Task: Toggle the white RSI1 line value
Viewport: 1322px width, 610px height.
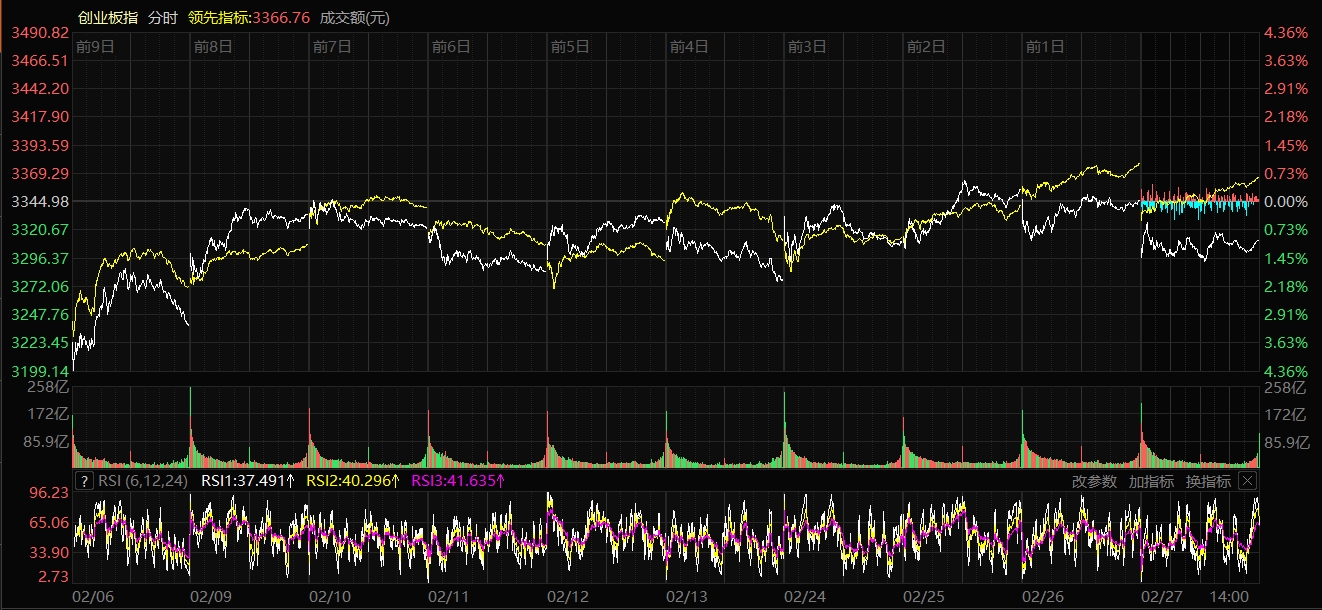Action: [248, 481]
